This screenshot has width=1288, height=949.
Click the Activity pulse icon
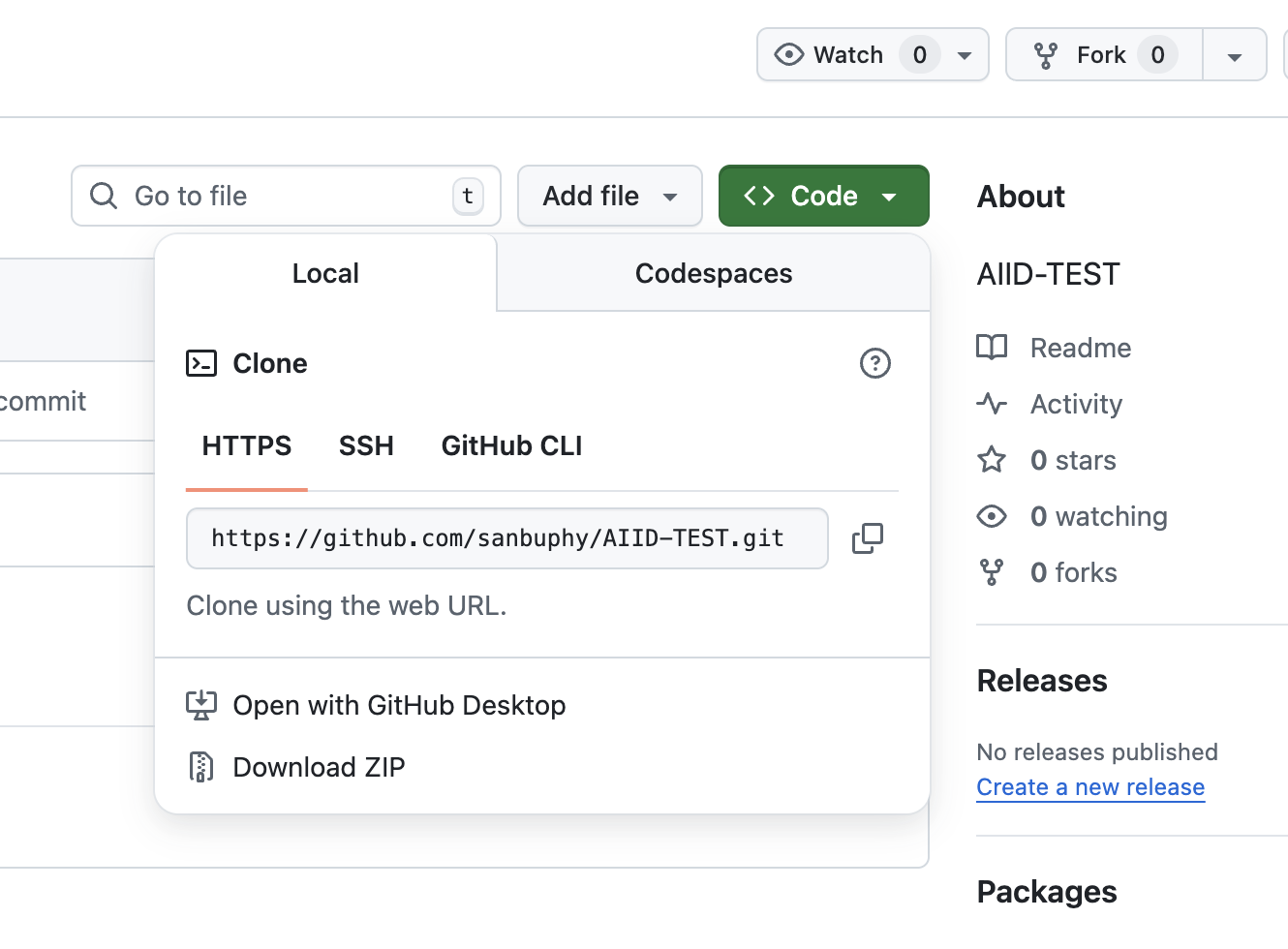[992, 404]
